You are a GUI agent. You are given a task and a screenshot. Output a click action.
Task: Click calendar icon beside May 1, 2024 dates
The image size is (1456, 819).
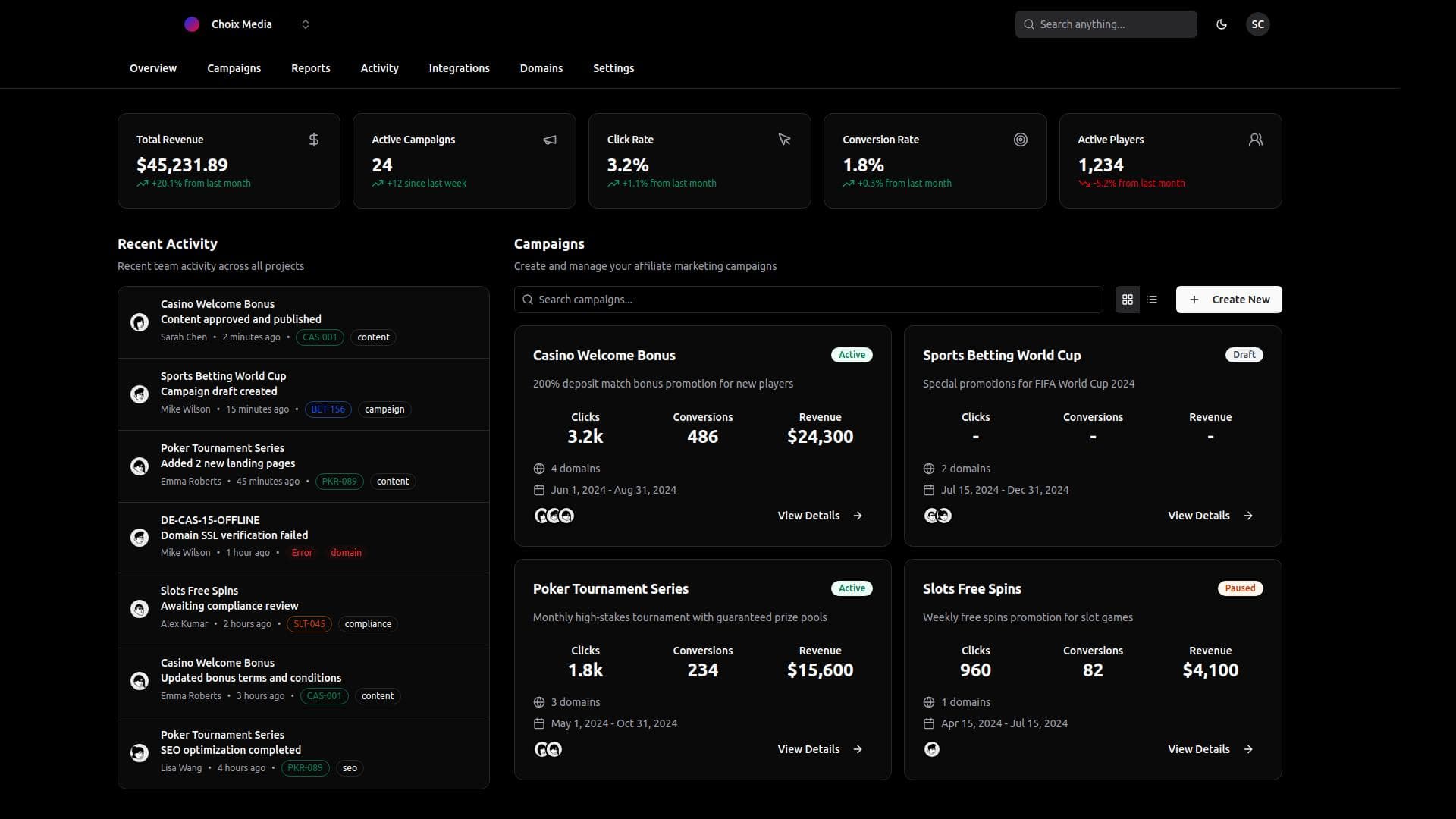[x=539, y=723]
